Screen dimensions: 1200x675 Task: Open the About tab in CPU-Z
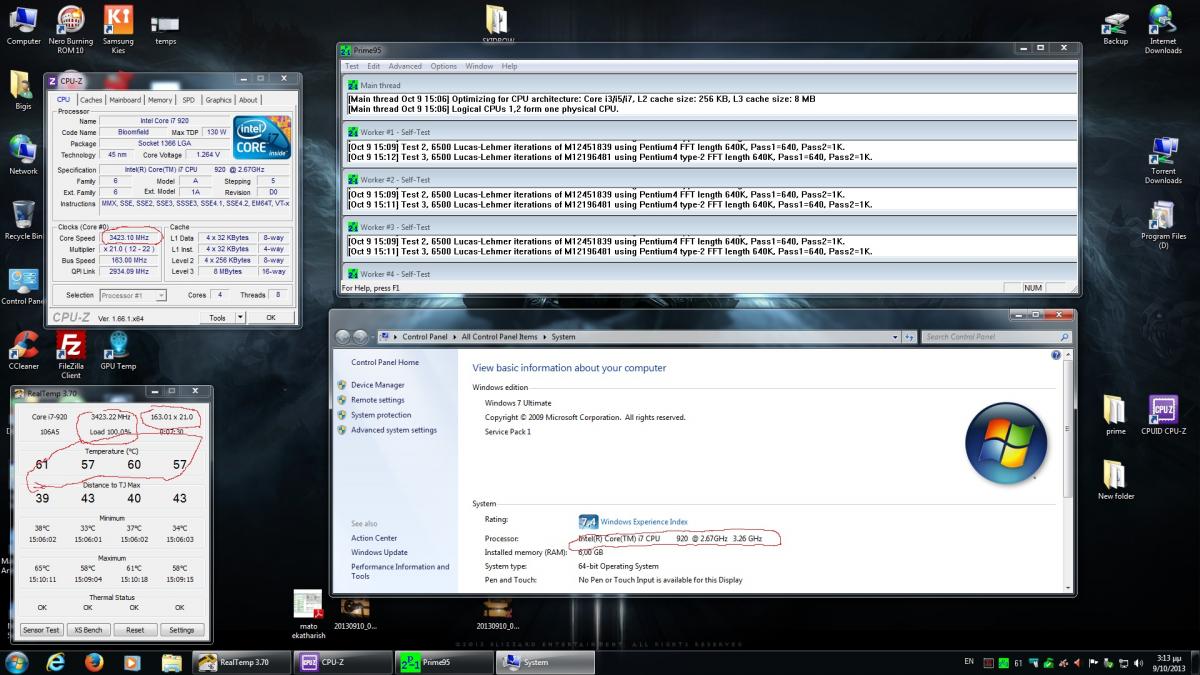click(247, 100)
